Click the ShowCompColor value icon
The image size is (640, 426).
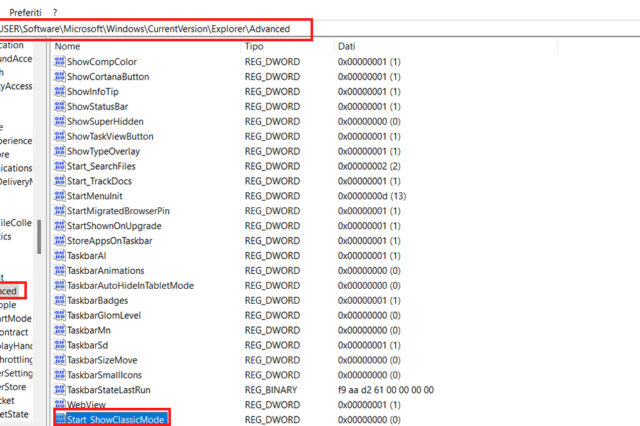60,62
